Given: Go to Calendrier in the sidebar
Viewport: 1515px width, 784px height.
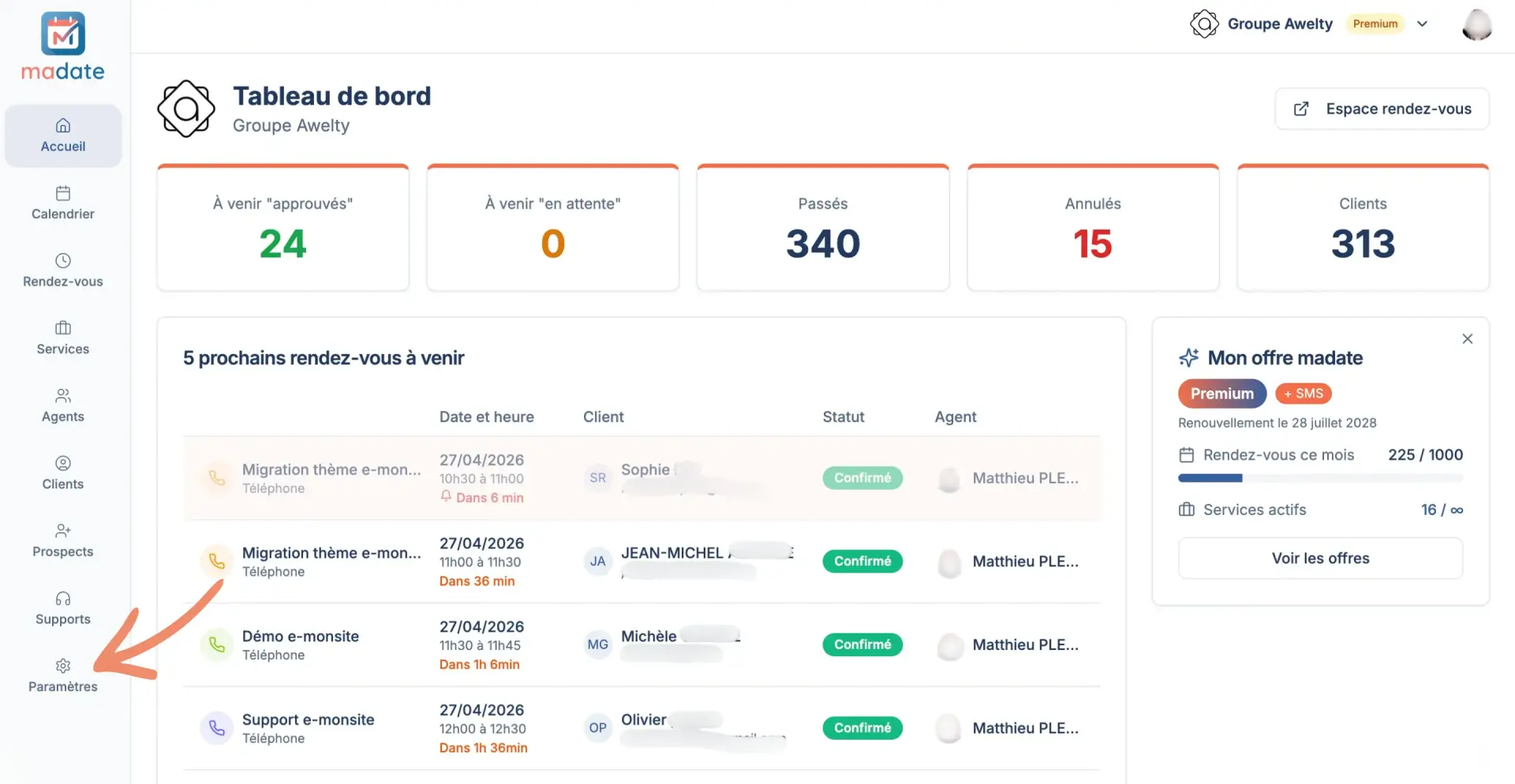Looking at the screenshot, I should click(x=63, y=203).
